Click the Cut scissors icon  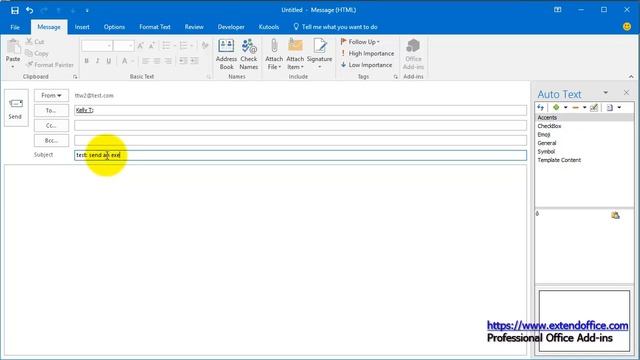(x=29, y=41)
